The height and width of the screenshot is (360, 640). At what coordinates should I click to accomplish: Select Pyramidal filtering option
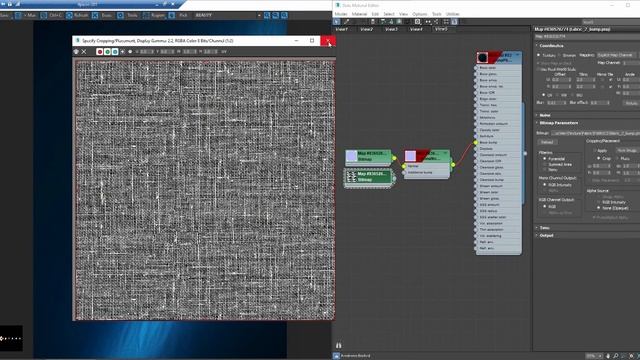pos(545,159)
